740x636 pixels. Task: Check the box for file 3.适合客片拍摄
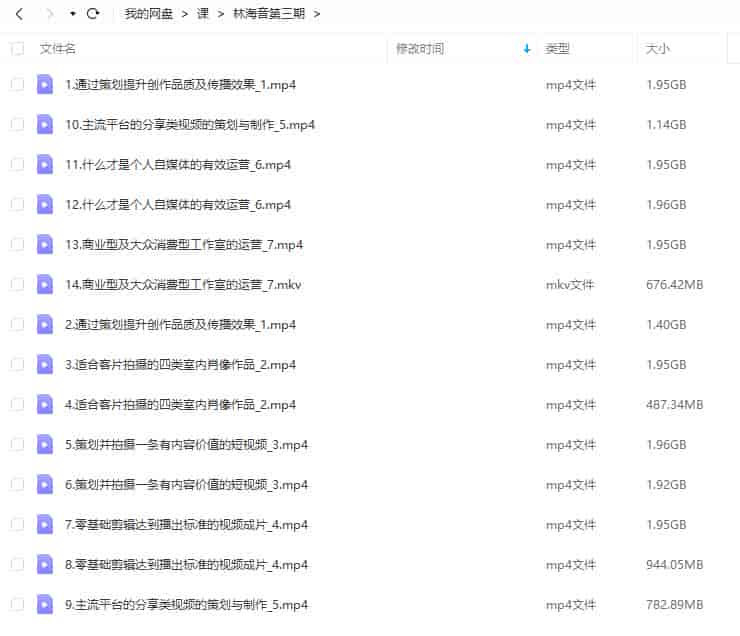[x=17, y=364]
